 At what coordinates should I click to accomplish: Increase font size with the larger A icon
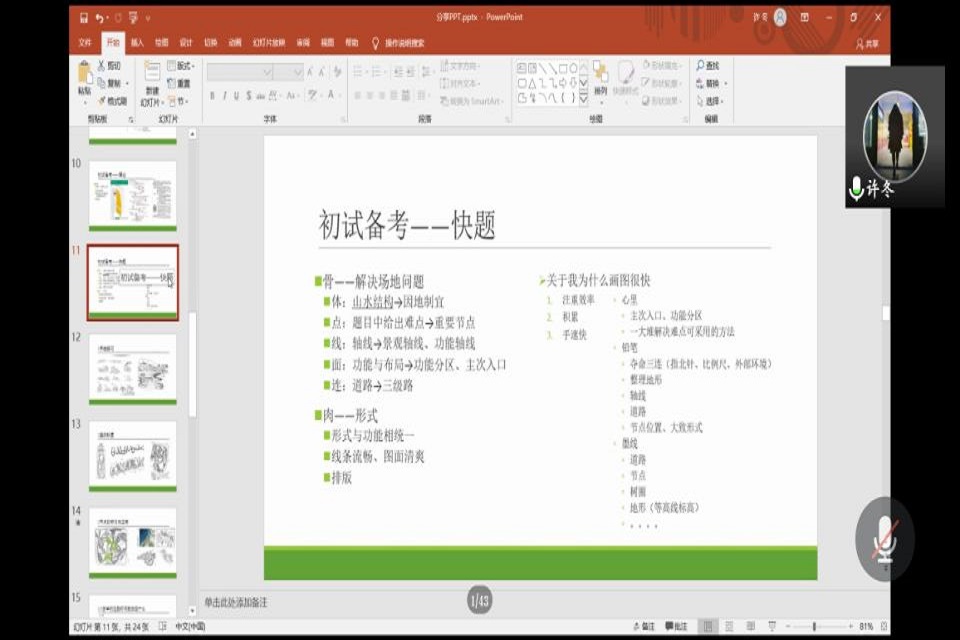point(310,72)
